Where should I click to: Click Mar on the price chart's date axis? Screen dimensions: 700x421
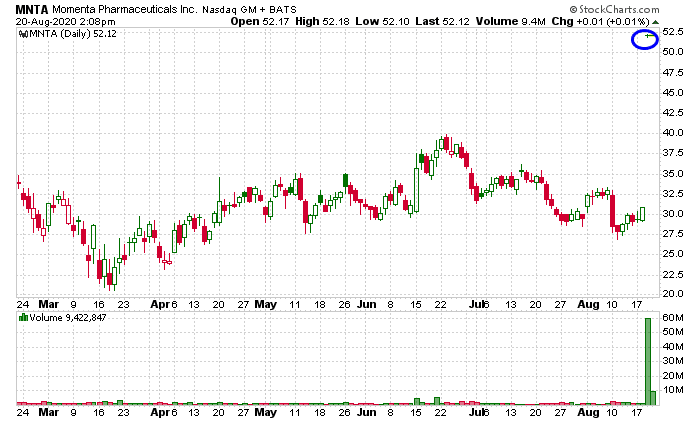pyautogui.click(x=49, y=304)
